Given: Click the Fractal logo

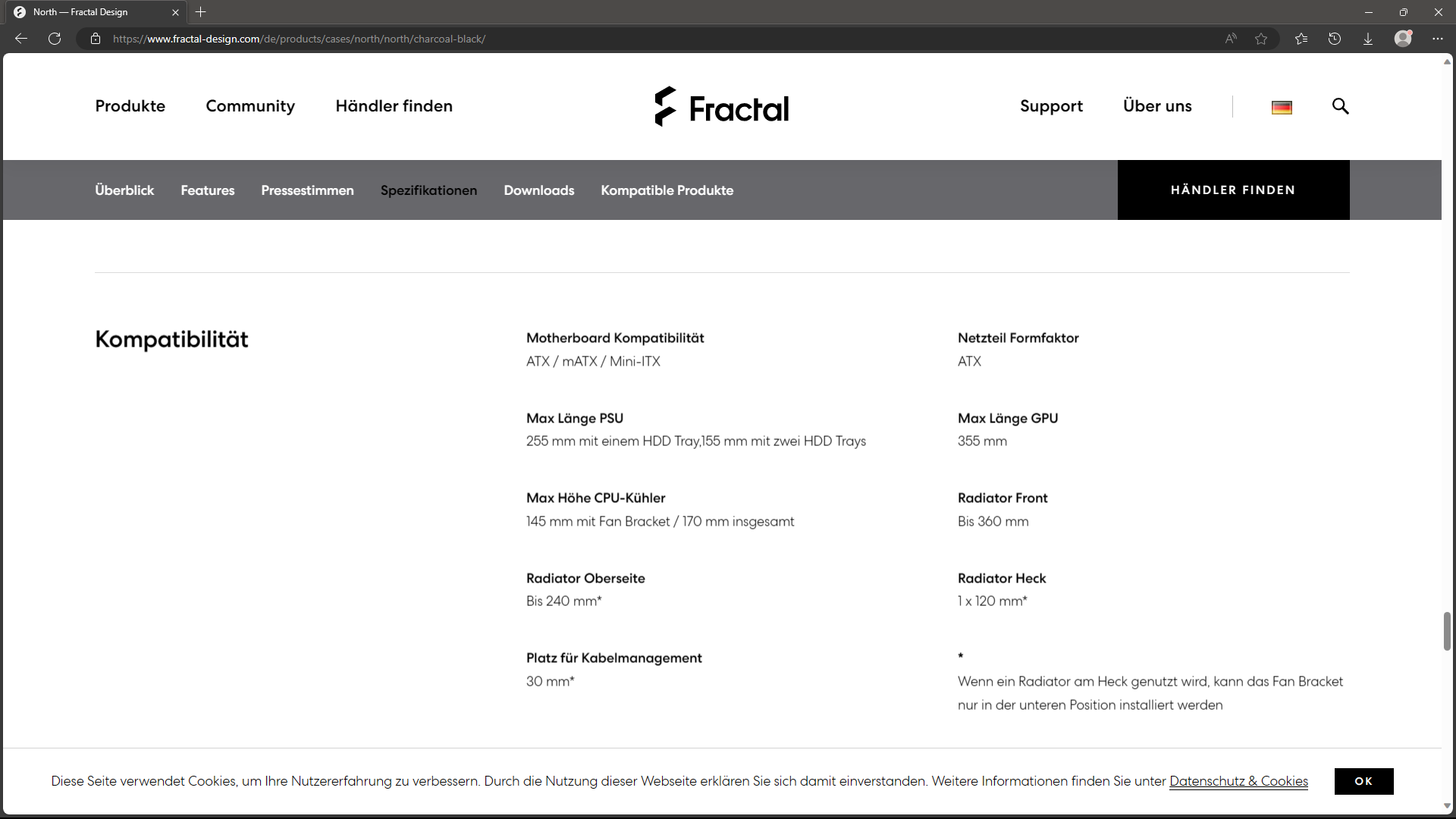Looking at the screenshot, I should [x=721, y=106].
